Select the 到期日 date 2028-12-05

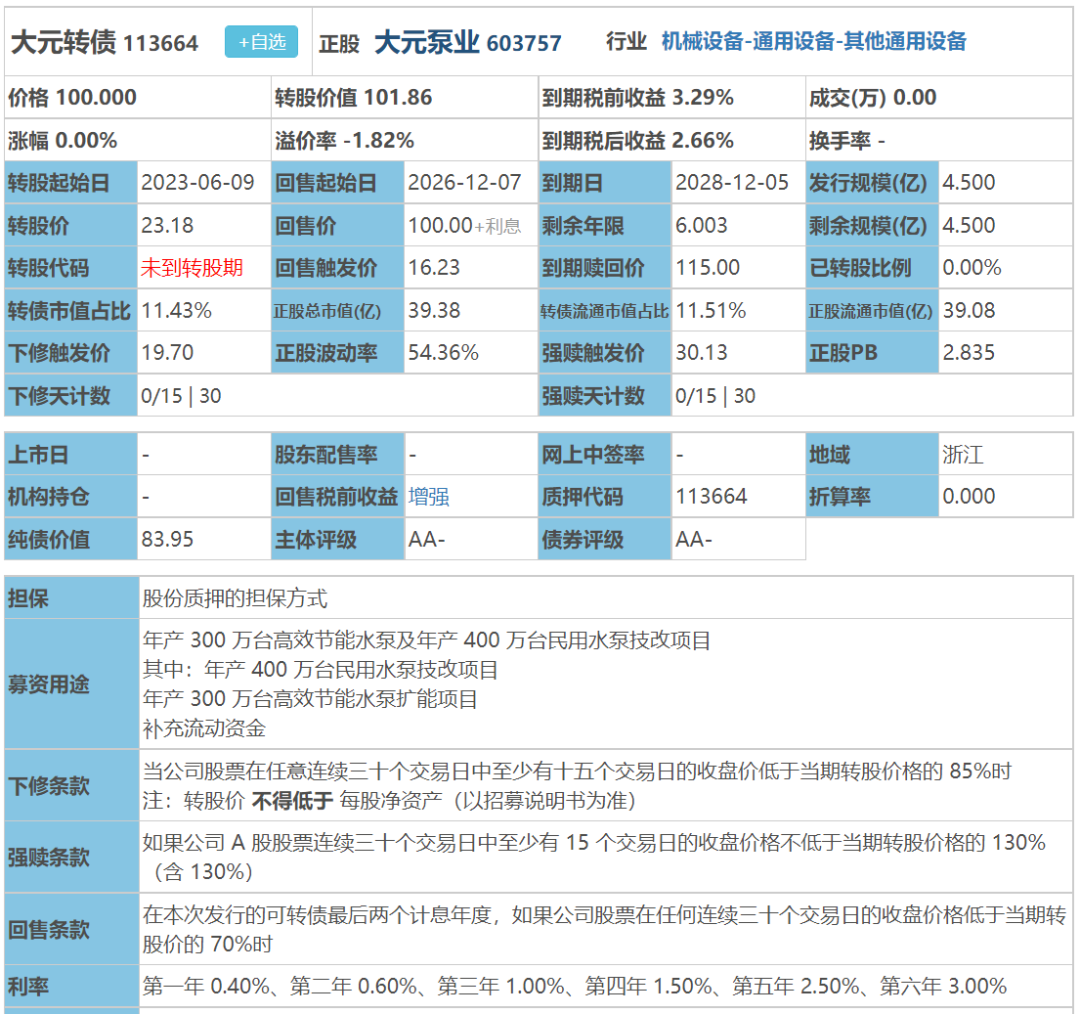732,183
